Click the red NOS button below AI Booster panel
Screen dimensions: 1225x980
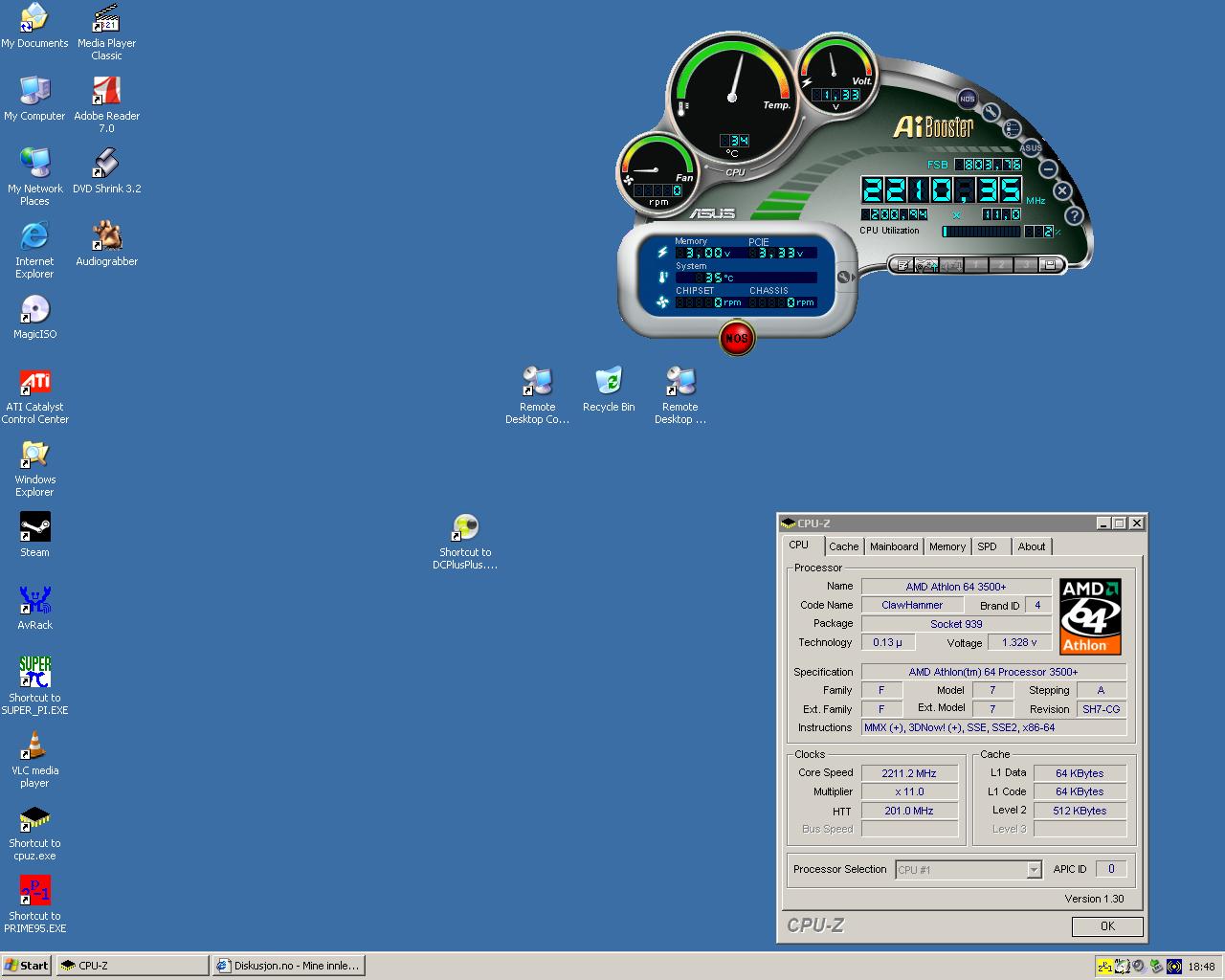click(x=736, y=338)
